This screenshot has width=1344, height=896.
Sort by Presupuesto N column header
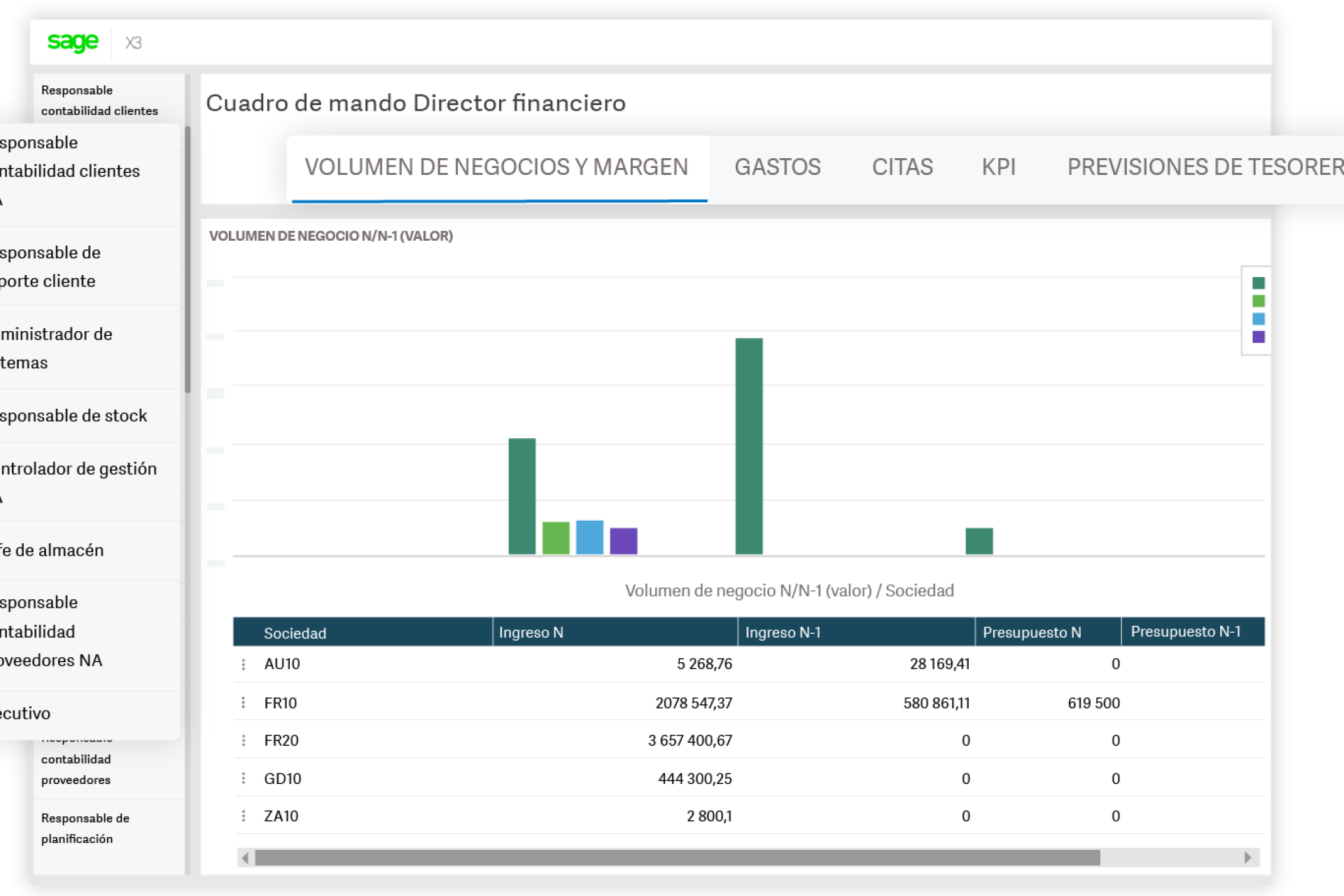[x=1049, y=632]
